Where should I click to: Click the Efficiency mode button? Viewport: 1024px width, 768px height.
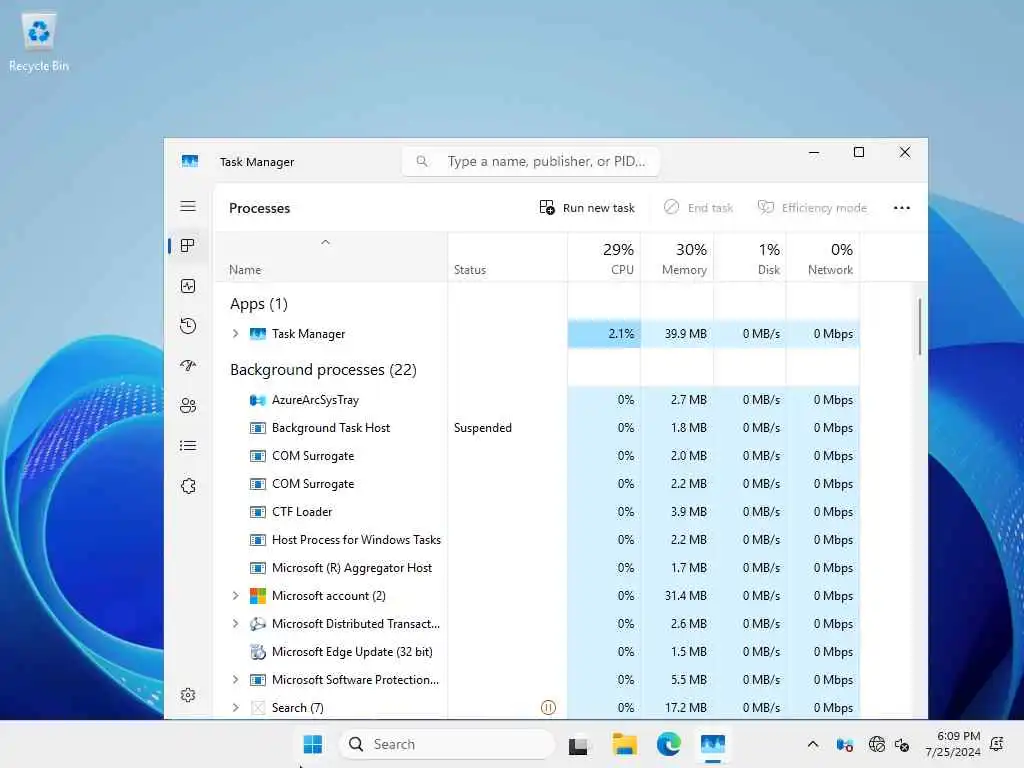point(812,208)
